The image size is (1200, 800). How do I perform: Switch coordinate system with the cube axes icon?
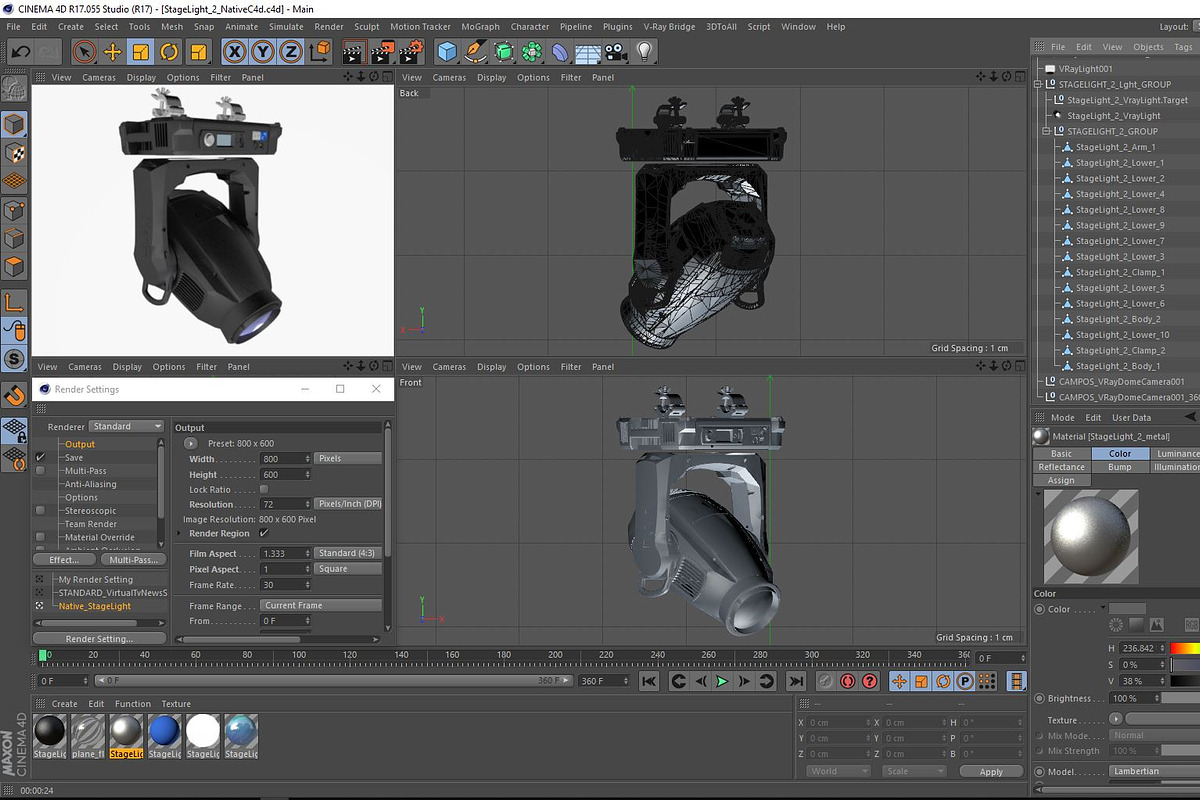(x=320, y=51)
